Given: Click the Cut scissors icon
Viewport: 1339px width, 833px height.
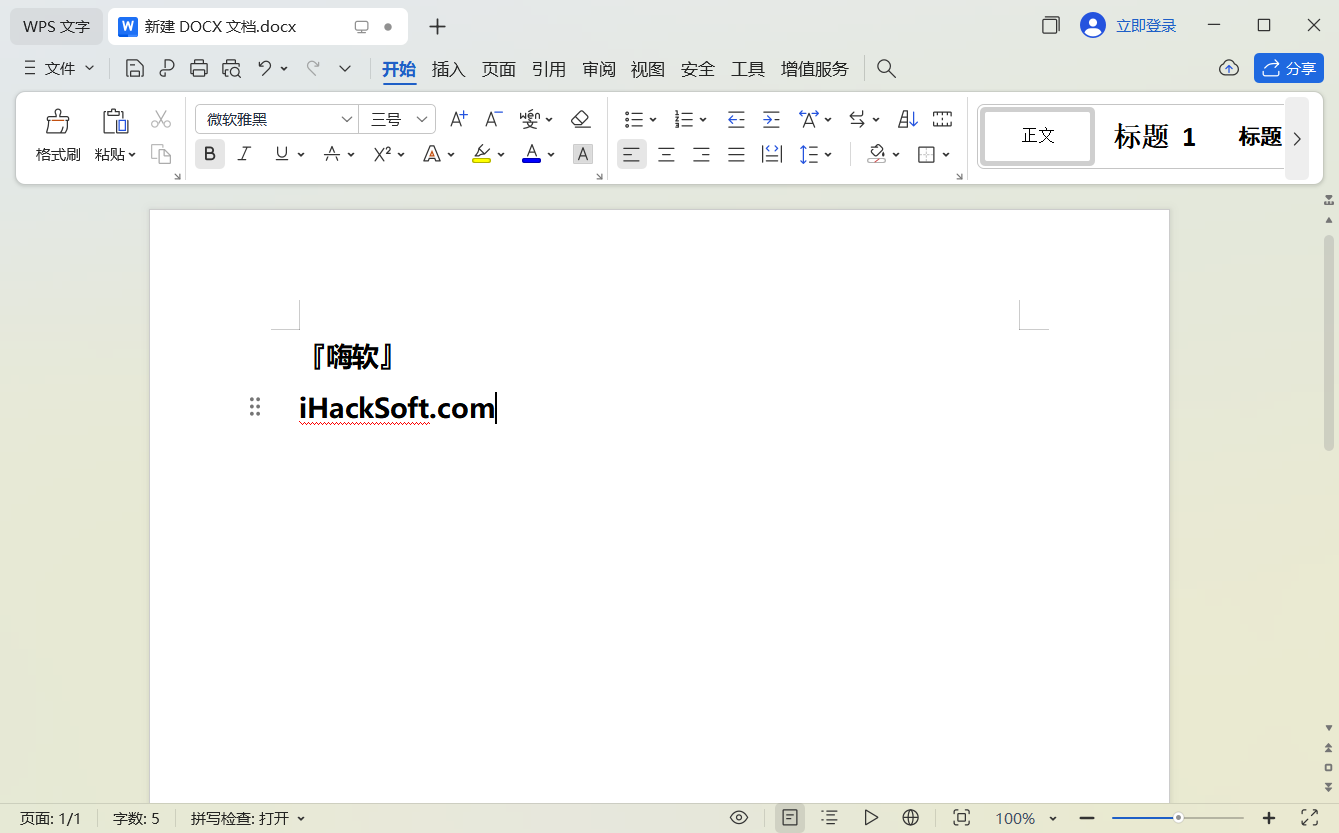Looking at the screenshot, I should (161, 120).
